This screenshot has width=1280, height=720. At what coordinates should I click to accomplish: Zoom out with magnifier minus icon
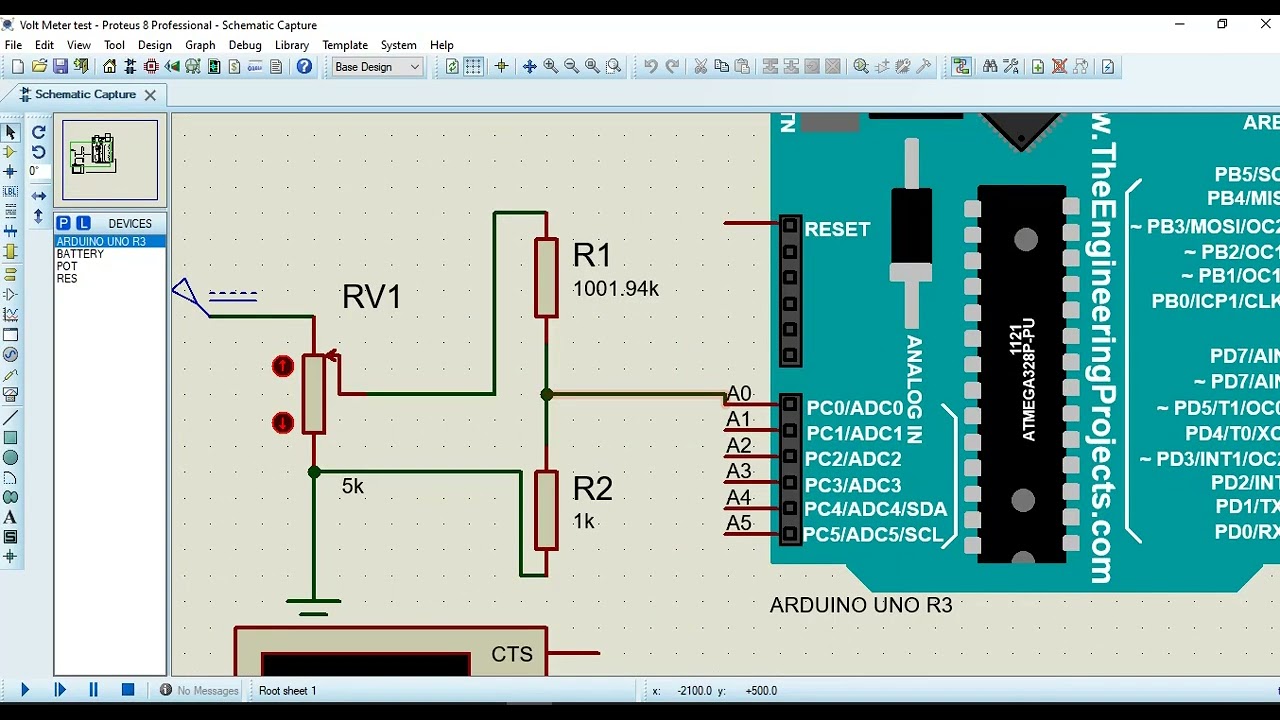pos(571,67)
